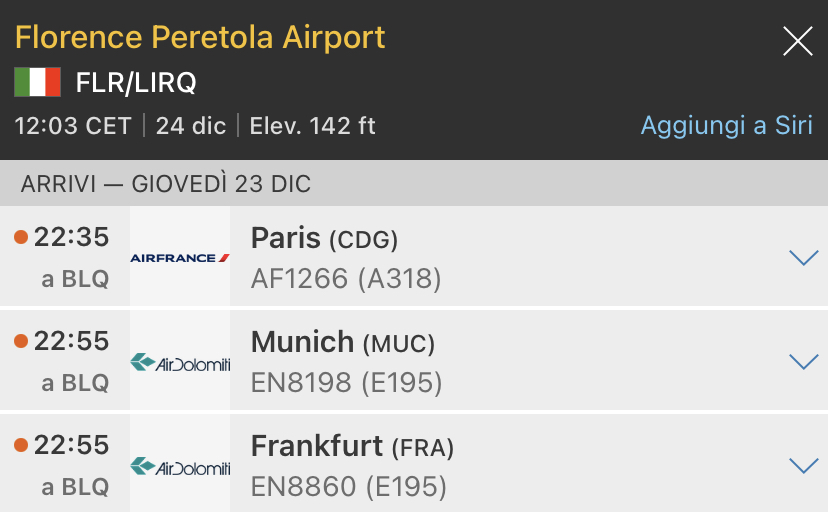Click the 12:03 CET local time
The width and height of the screenshot is (828, 512).
click(73, 126)
